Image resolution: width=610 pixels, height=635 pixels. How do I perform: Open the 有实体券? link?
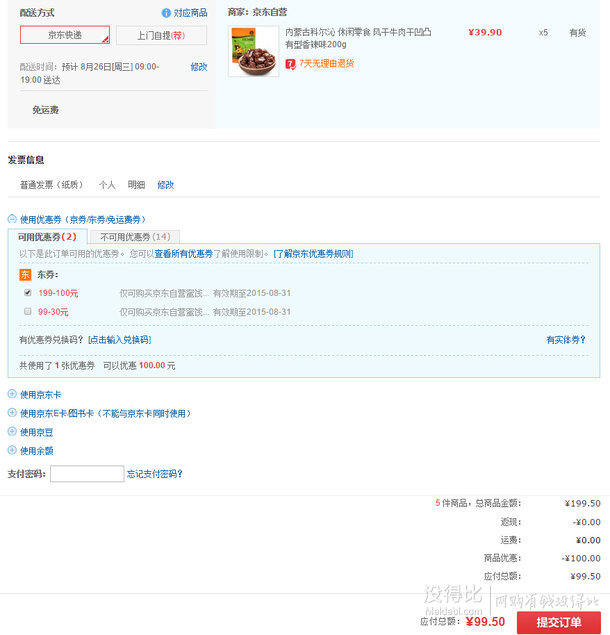pyautogui.click(x=566, y=340)
